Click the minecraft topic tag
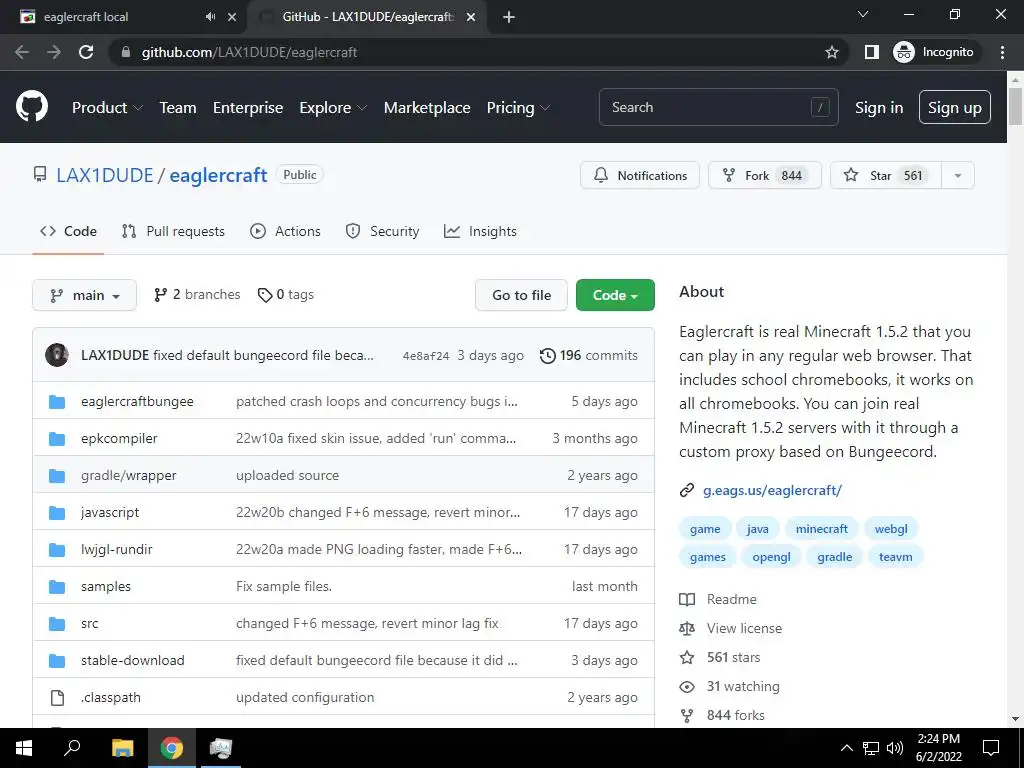The image size is (1024, 768). tap(822, 529)
